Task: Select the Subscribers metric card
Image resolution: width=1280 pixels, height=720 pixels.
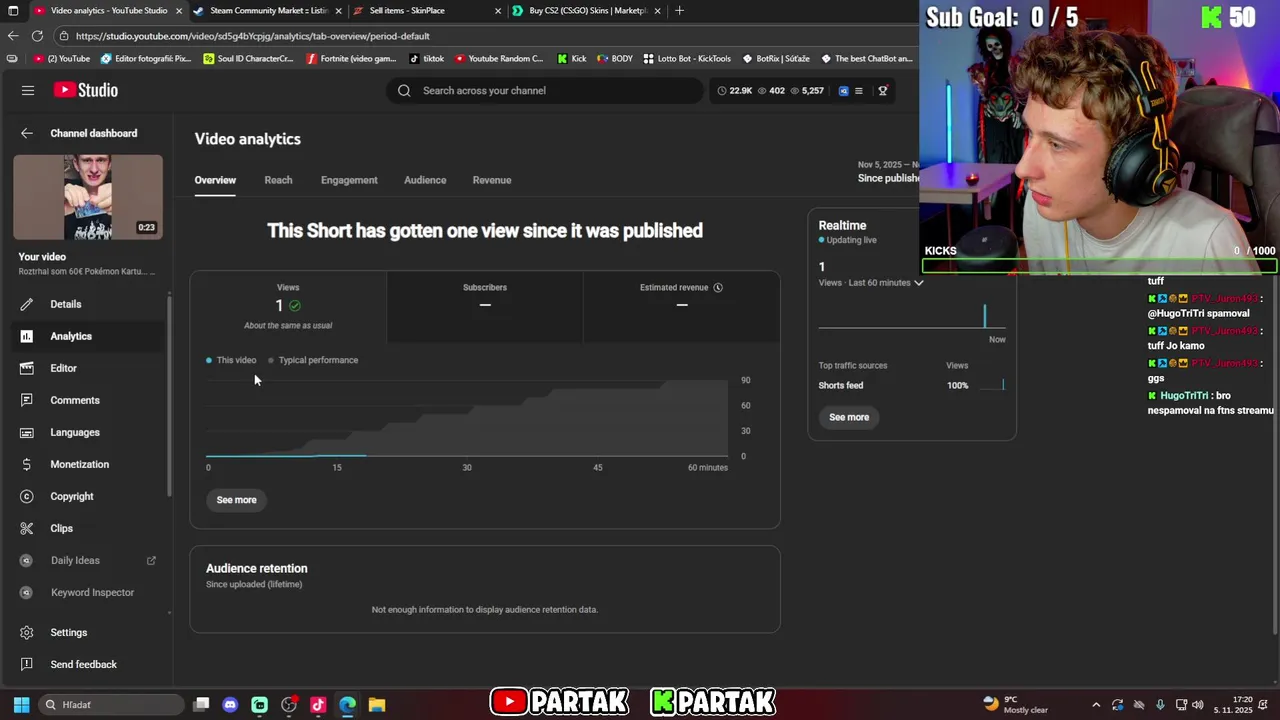Action: [485, 307]
